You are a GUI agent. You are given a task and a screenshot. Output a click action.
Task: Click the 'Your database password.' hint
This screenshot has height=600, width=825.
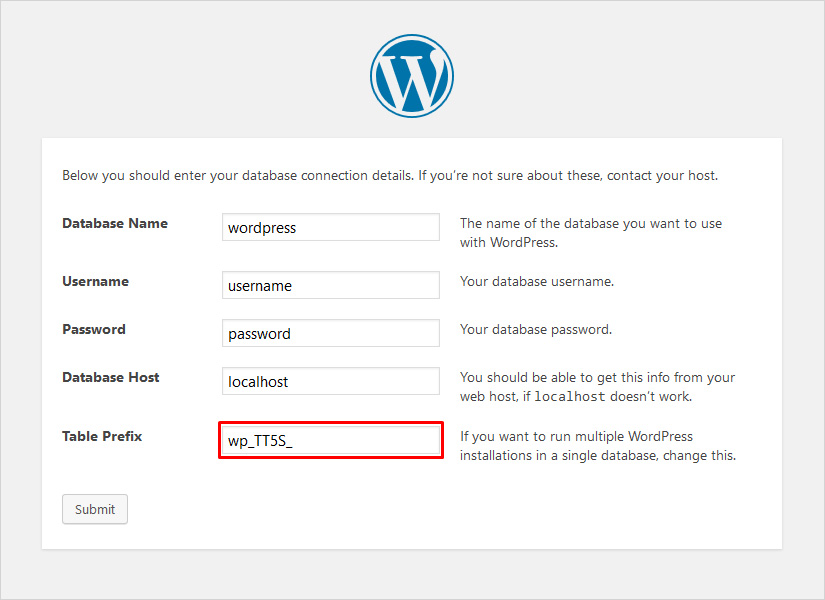click(535, 329)
